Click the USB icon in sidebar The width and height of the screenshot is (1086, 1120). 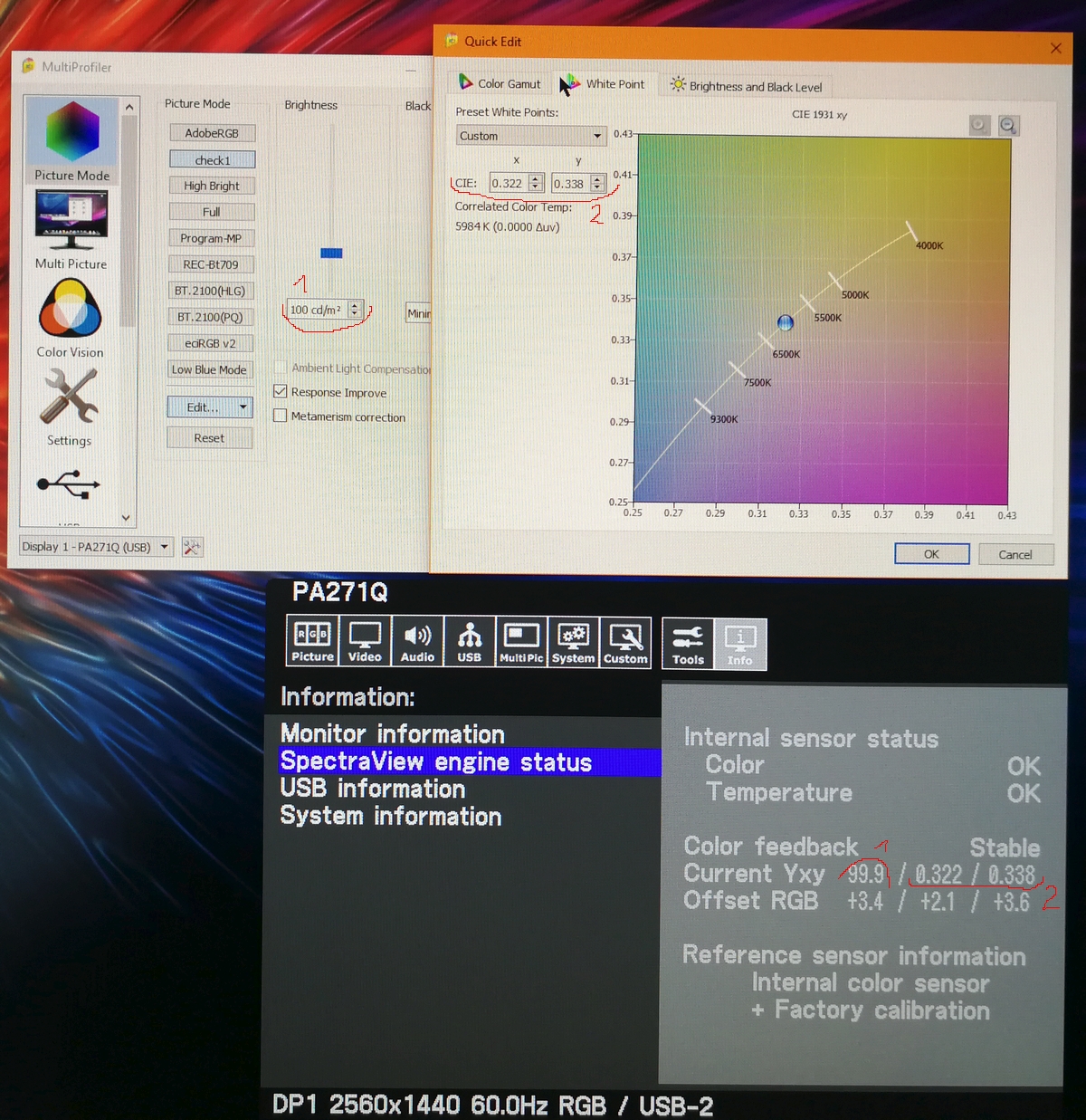pos(69,484)
